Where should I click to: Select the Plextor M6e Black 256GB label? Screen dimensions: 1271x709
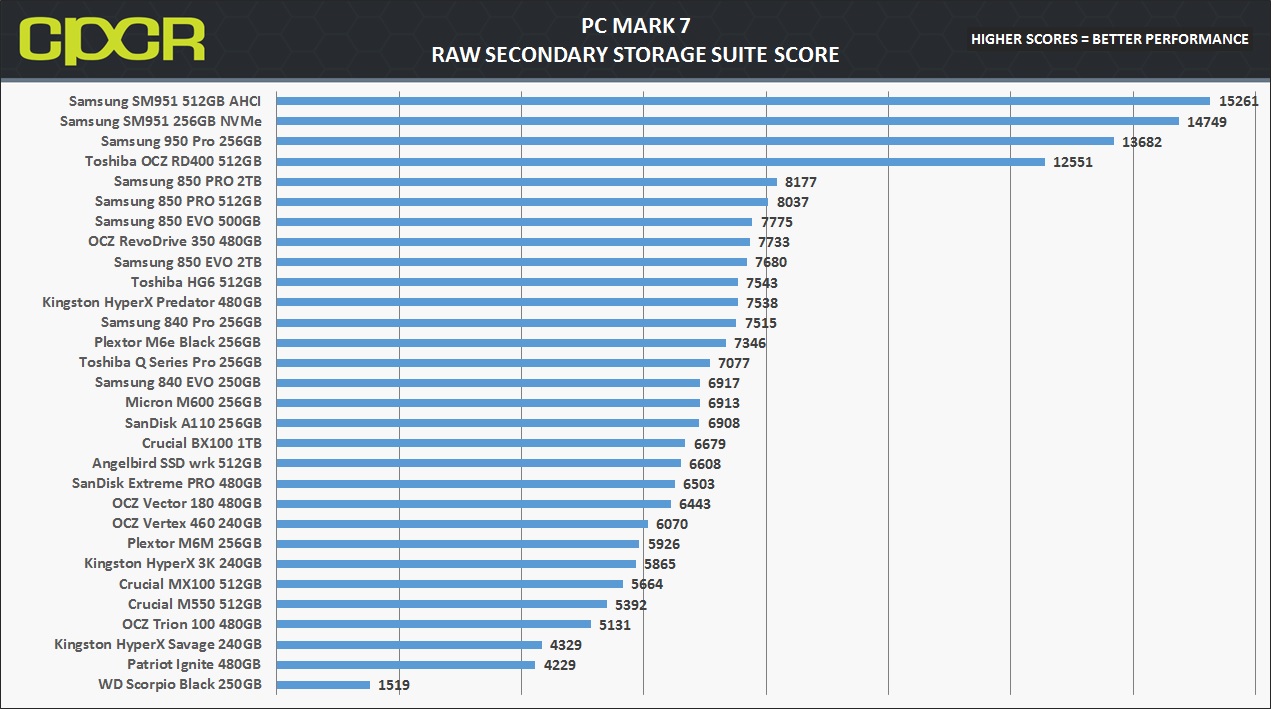pyautogui.click(x=178, y=342)
